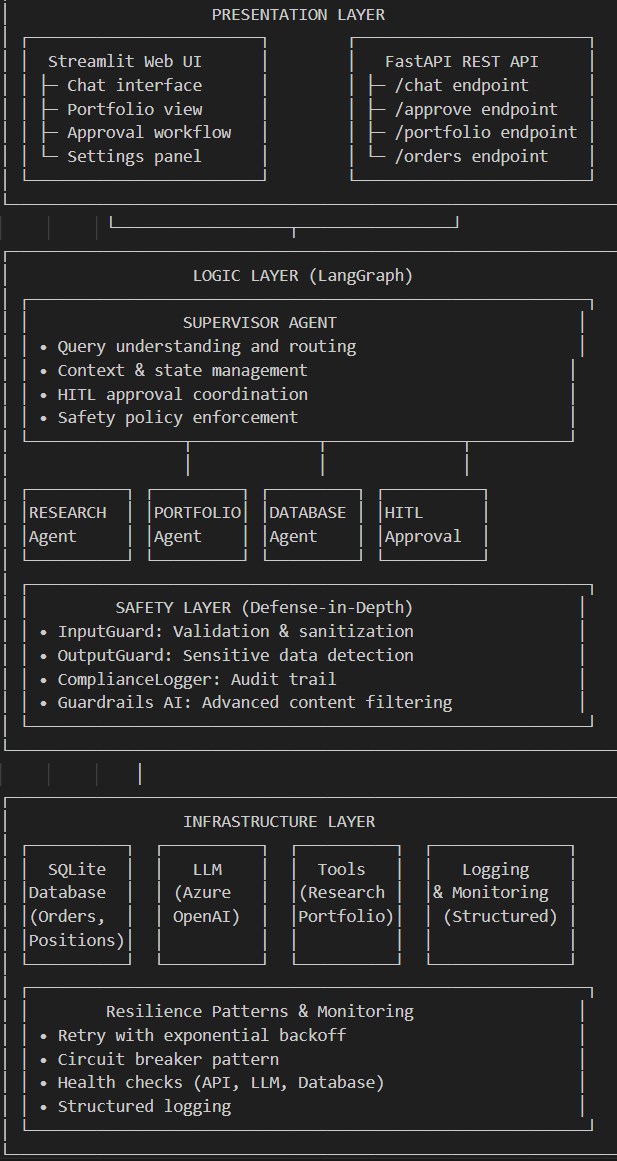Click the PORTFOLIO Agent box
Screen dimensions: 617x1161
(x=197, y=524)
